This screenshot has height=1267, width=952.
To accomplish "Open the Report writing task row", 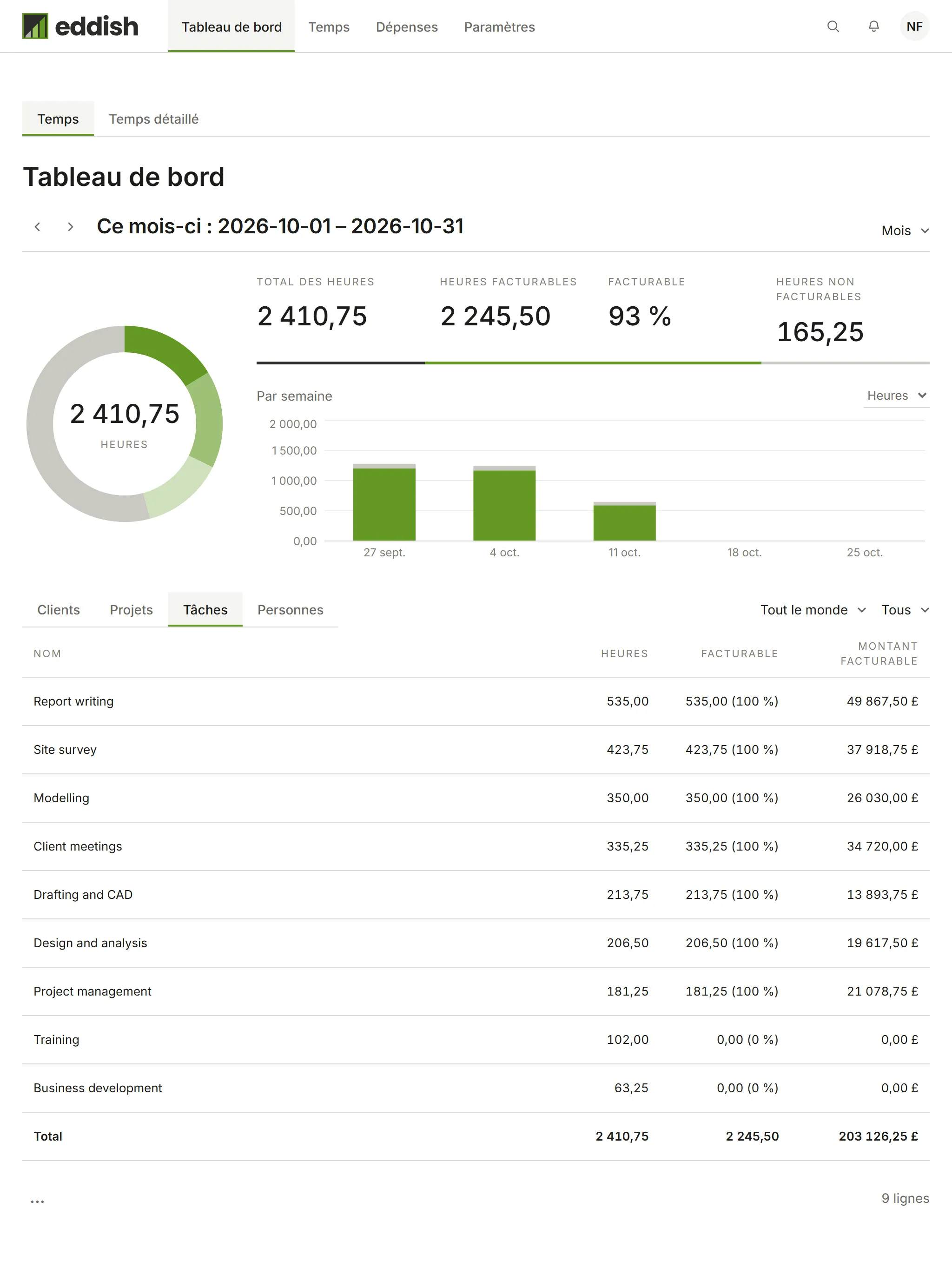I will pyautogui.click(x=476, y=702).
